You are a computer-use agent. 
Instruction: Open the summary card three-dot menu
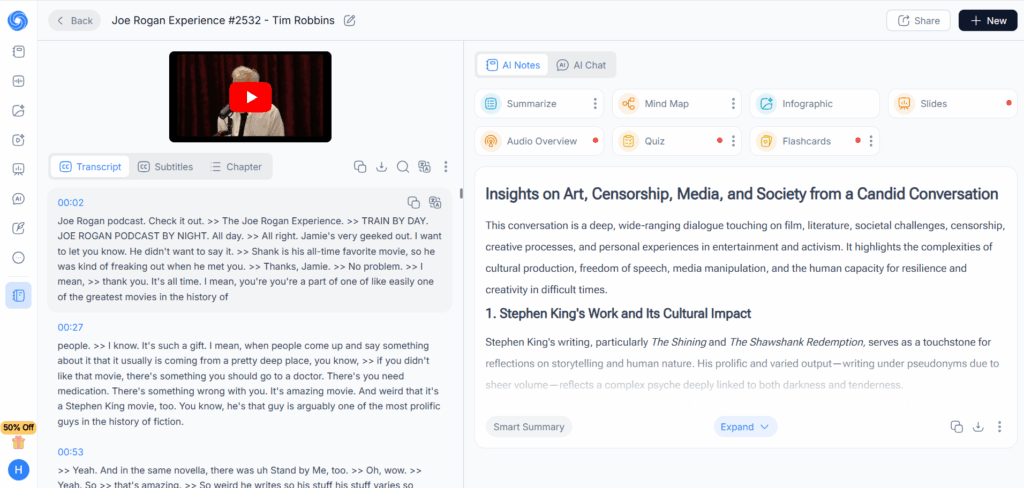[x=999, y=427]
